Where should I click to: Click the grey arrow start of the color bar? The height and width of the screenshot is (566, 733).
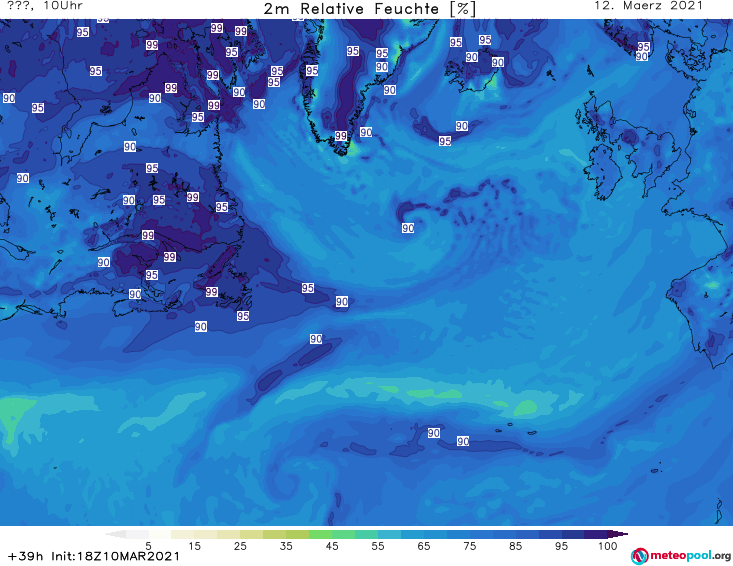116,534
